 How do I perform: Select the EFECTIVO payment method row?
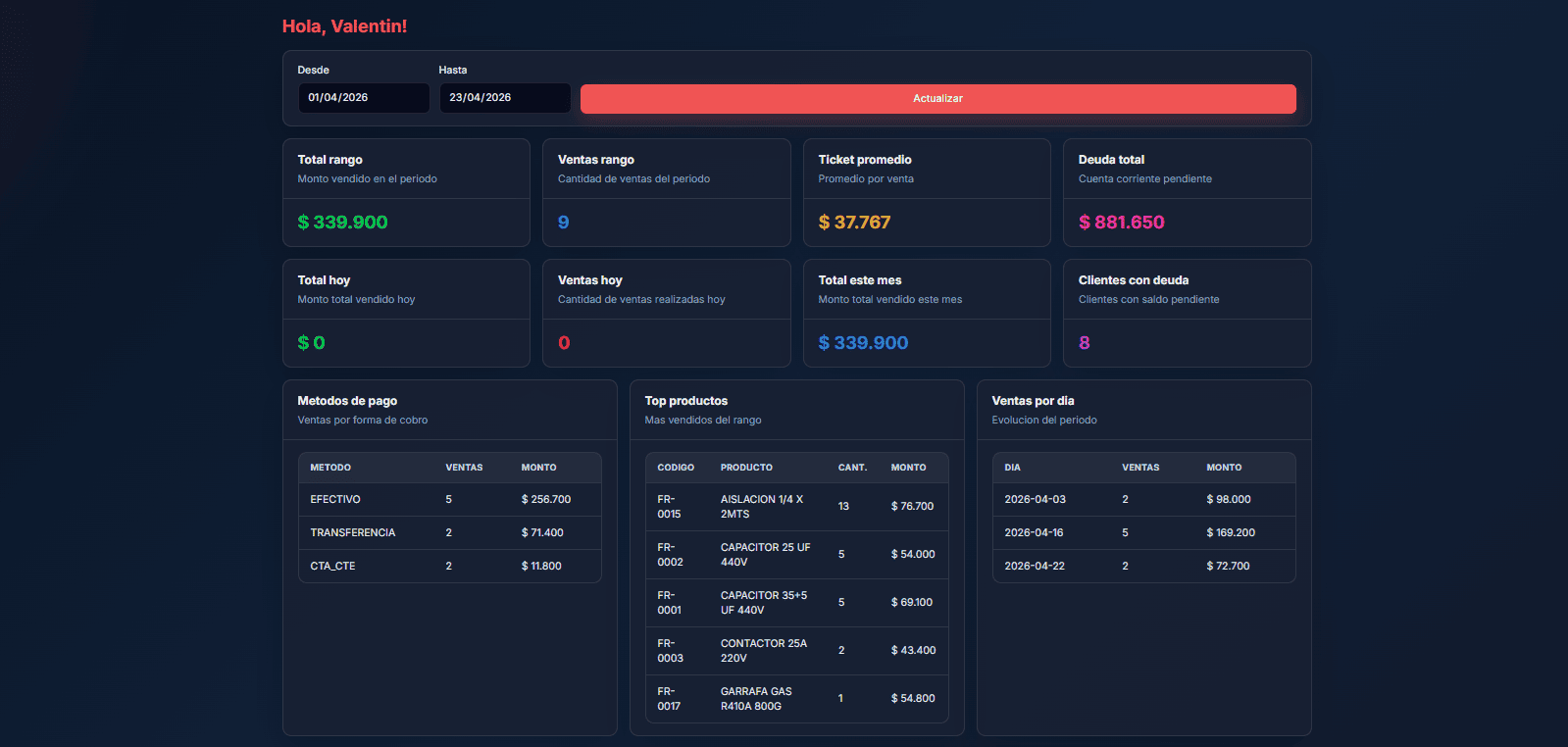click(450, 499)
